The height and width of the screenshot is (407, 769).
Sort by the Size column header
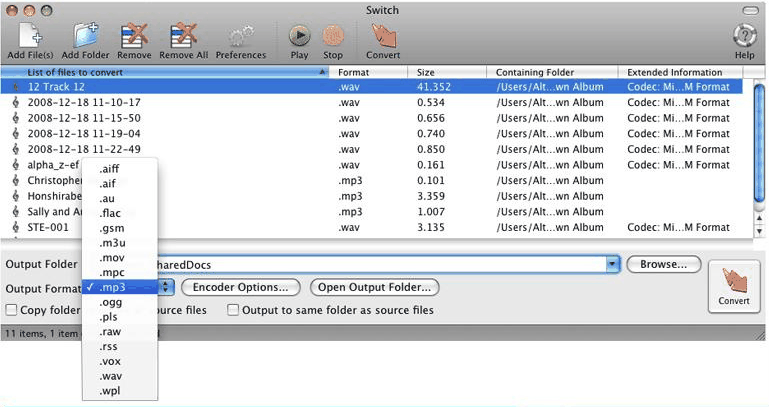coord(448,72)
